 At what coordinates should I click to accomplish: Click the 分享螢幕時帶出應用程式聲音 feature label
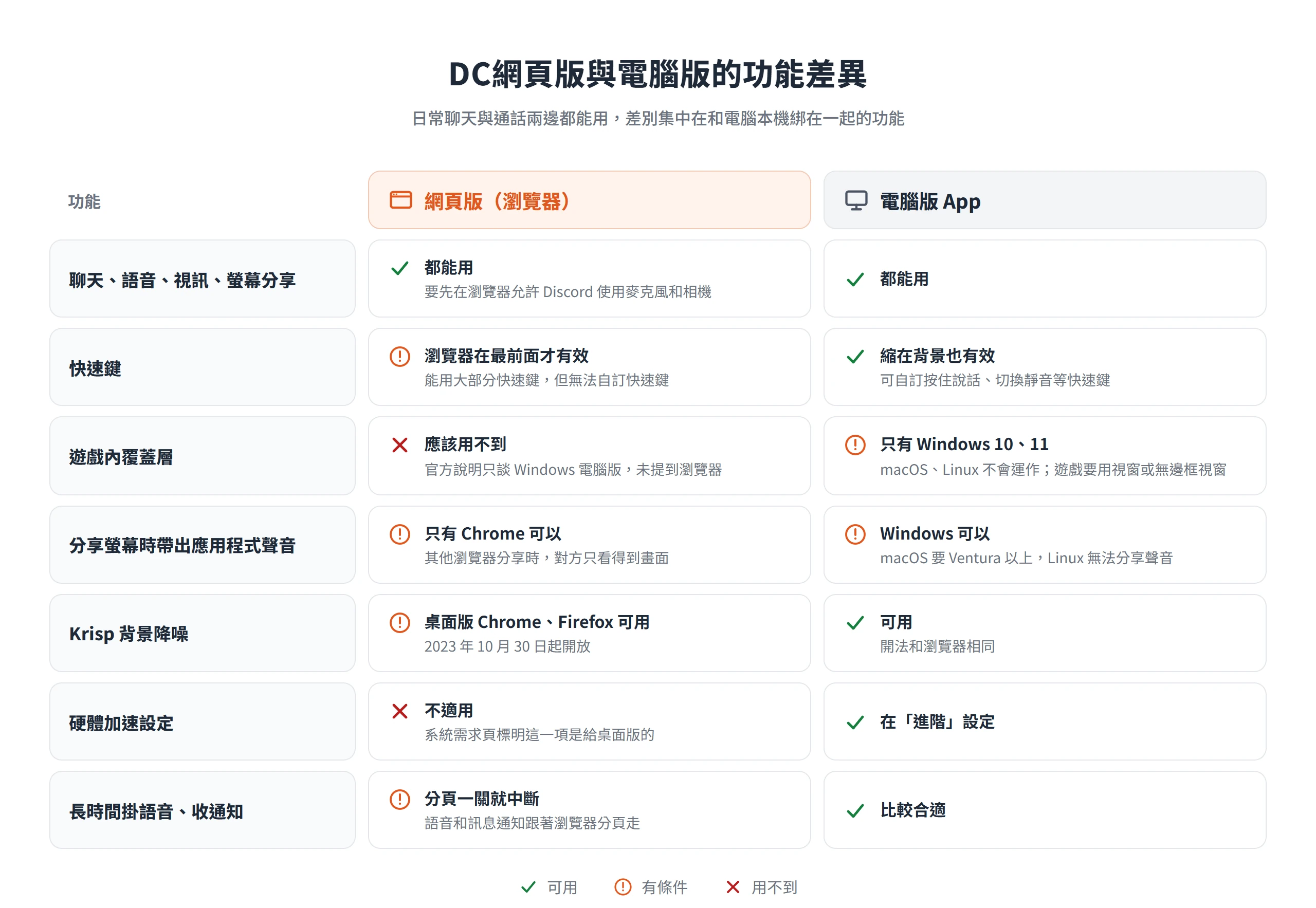[x=182, y=546]
